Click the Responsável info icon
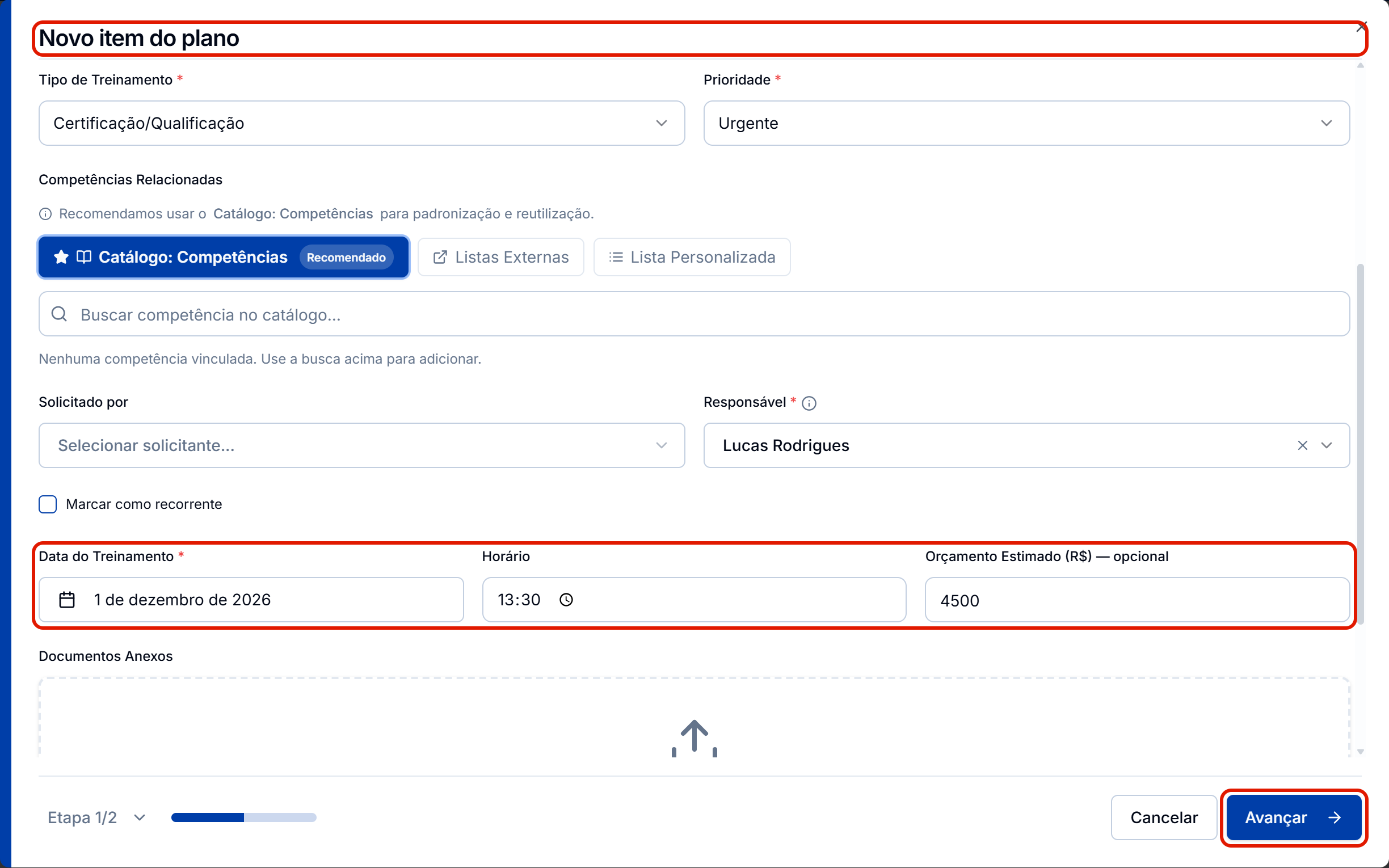 [x=809, y=403]
